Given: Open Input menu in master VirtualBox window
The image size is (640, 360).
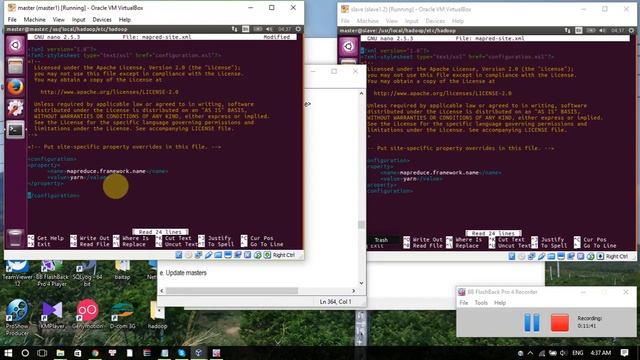Looking at the screenshot, I should pyautogui.click(x=78, y=19).
